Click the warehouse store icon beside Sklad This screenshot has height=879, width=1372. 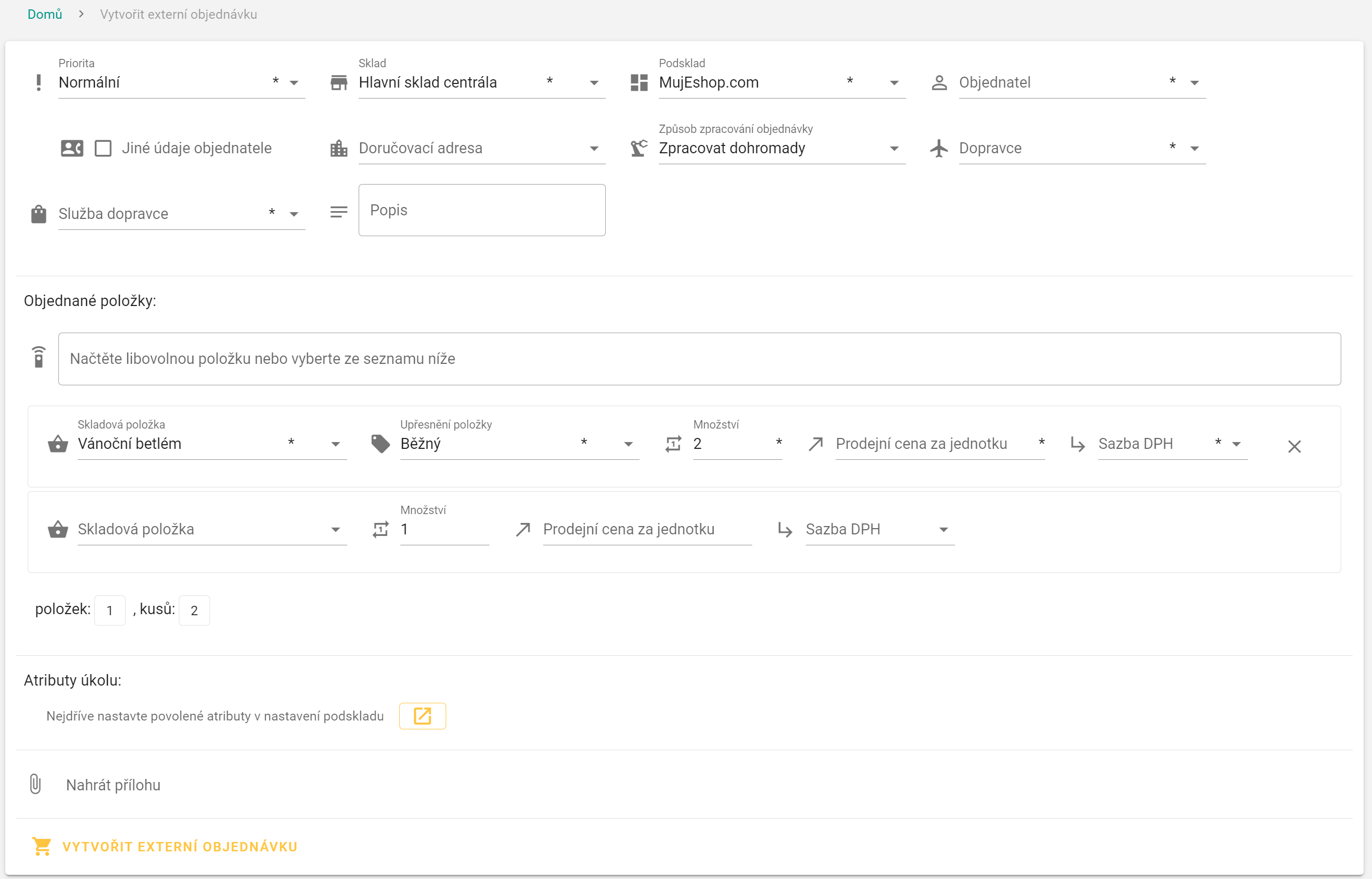click(x=339, y=83)
